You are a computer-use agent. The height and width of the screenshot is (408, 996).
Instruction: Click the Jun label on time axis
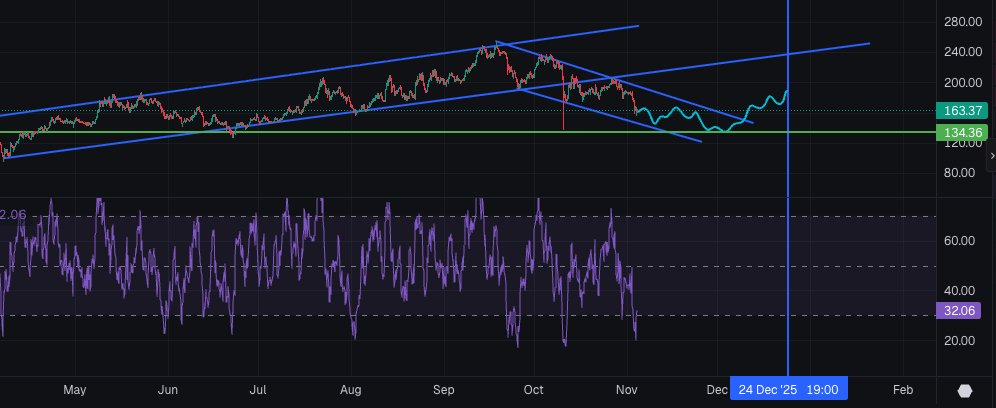tap(167, 390)
